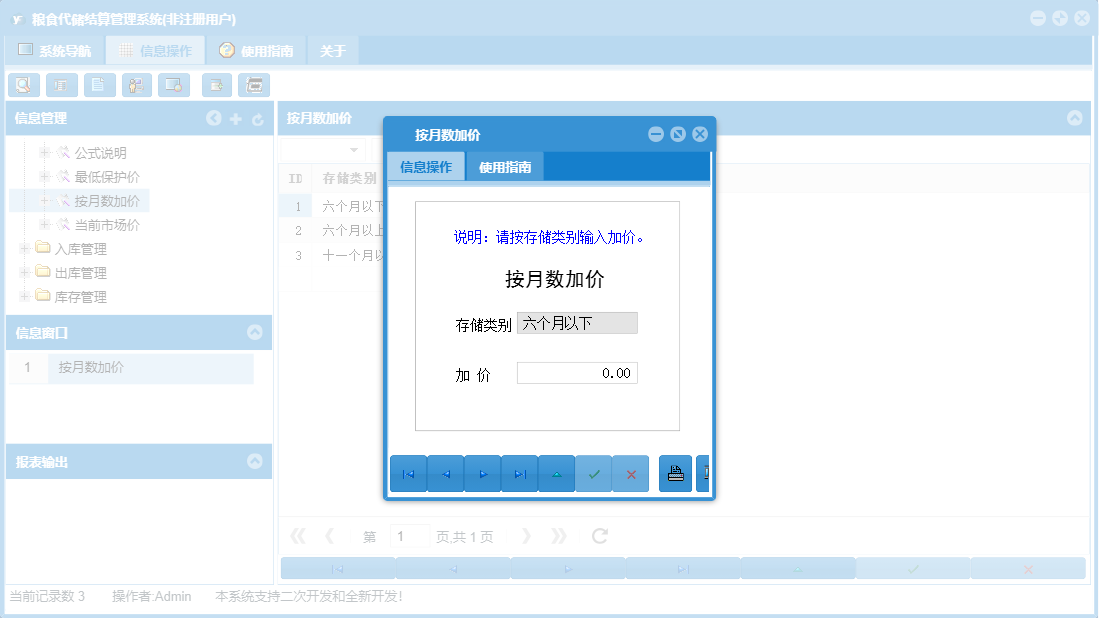Image resolution: width=1099 pixels, height=618 pixels.
Task: Switch to the 系统导航 tab
Action: pyautogui.click(x=57, y=48)
